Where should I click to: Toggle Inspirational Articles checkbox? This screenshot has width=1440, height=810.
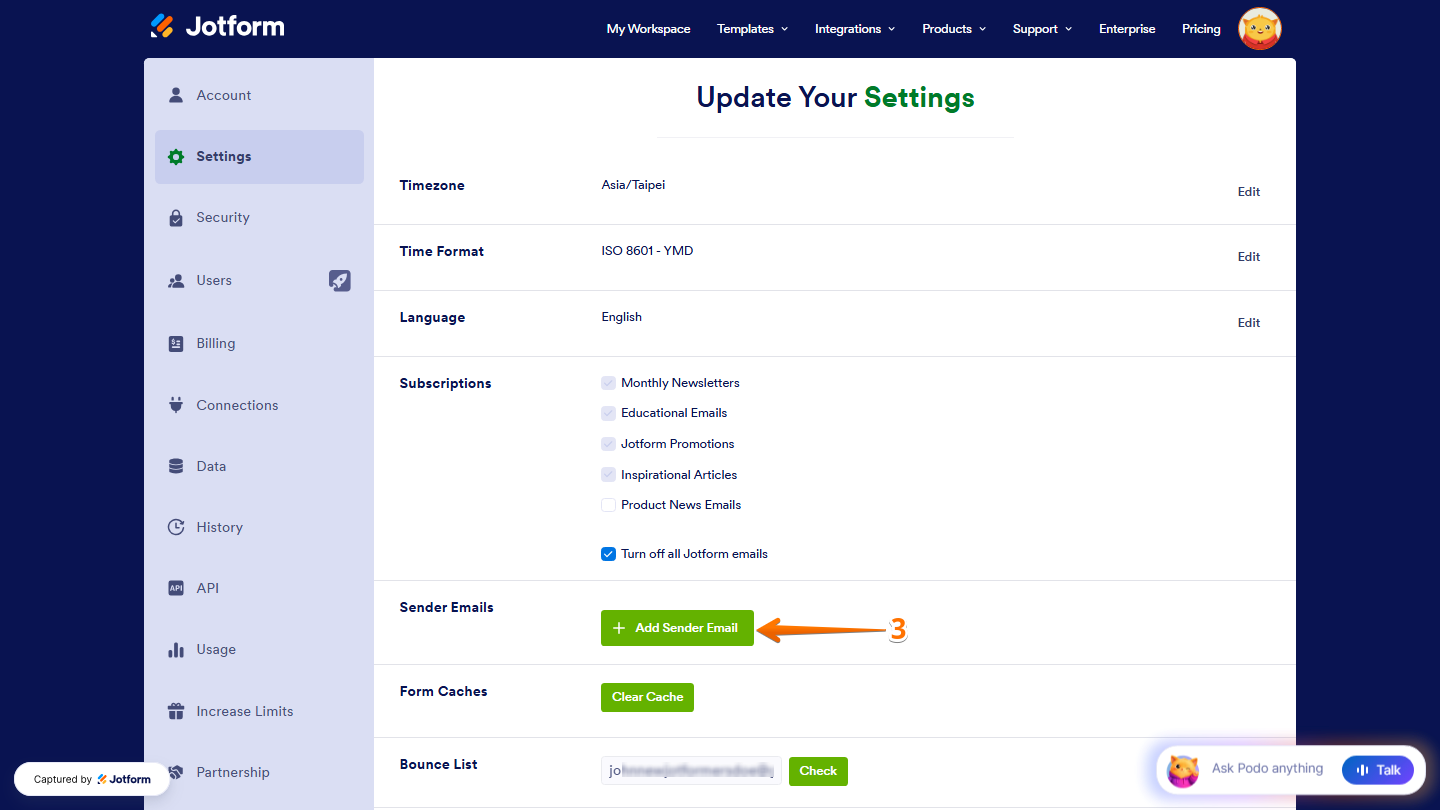click(x=608, y=475)
